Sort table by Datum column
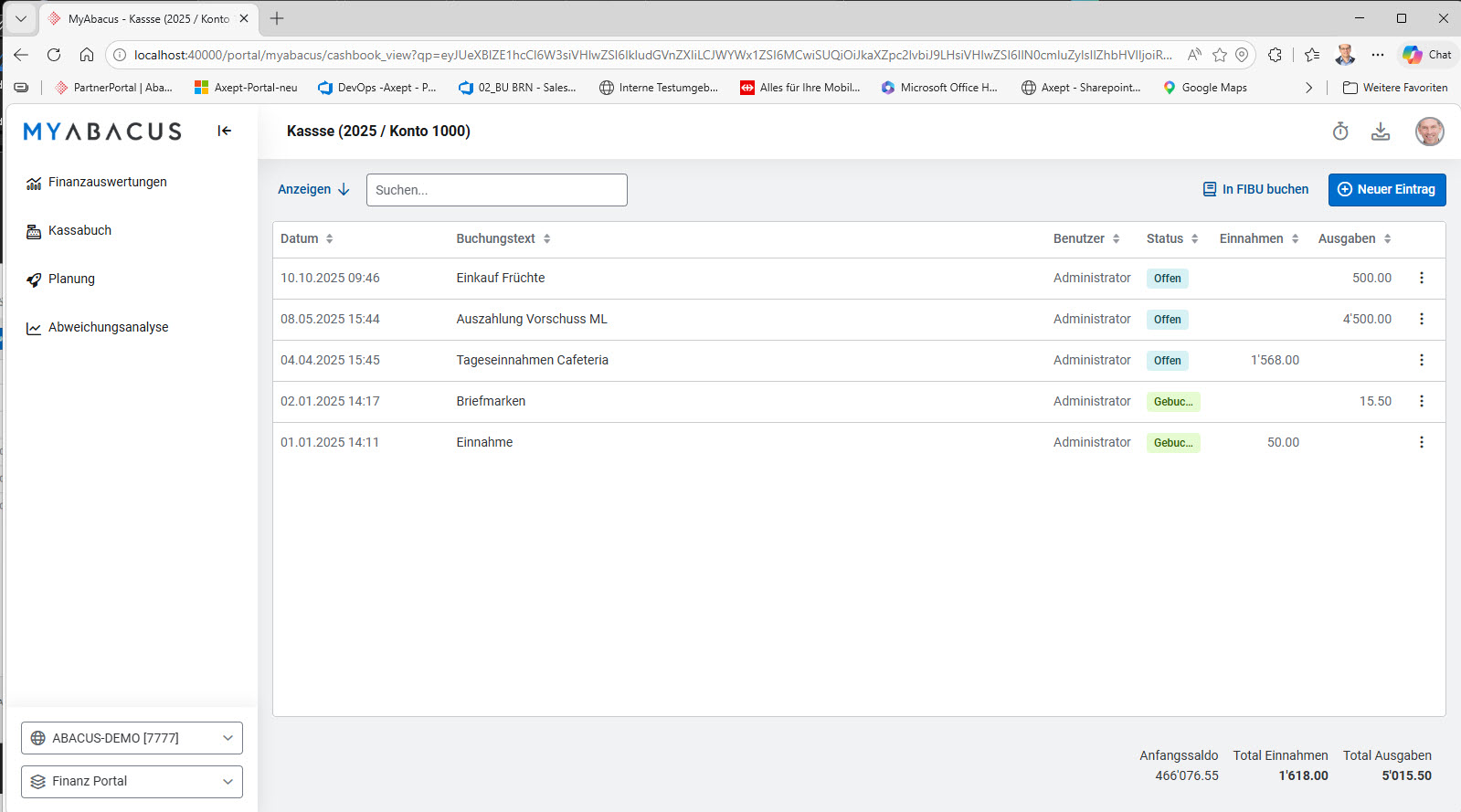1461x812 pixels. 307,238
